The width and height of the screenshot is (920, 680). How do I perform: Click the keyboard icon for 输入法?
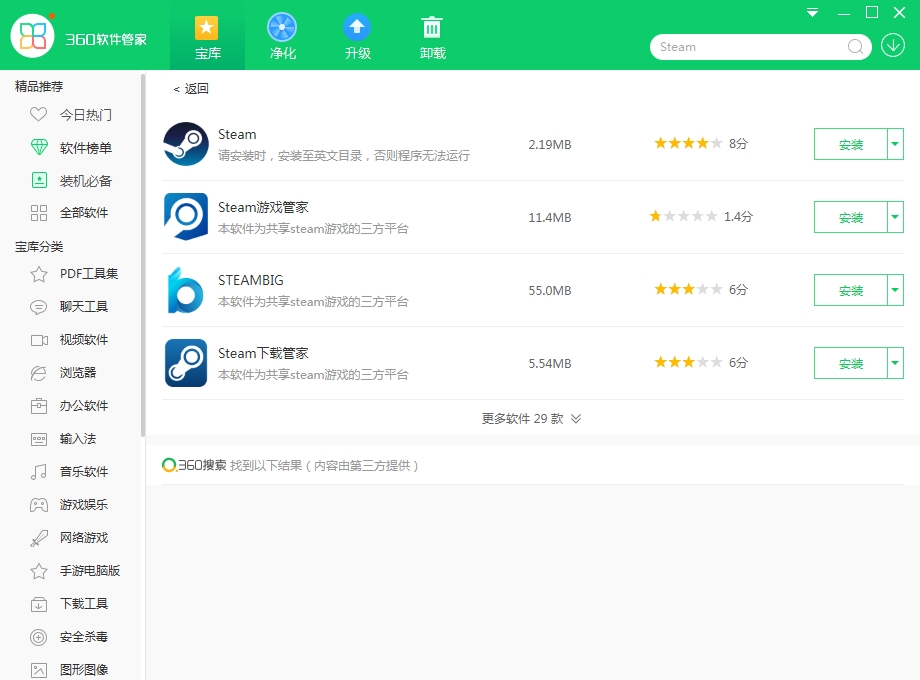(39, 439)
